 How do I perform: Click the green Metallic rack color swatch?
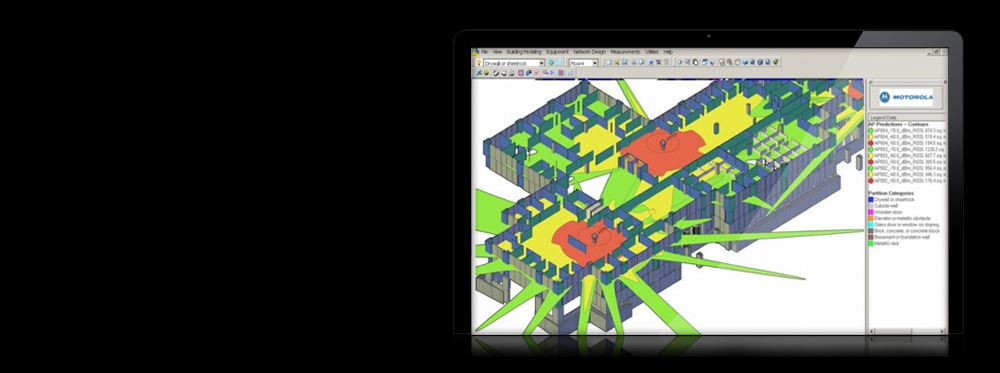pyautogui.click(x=871, y=244)
